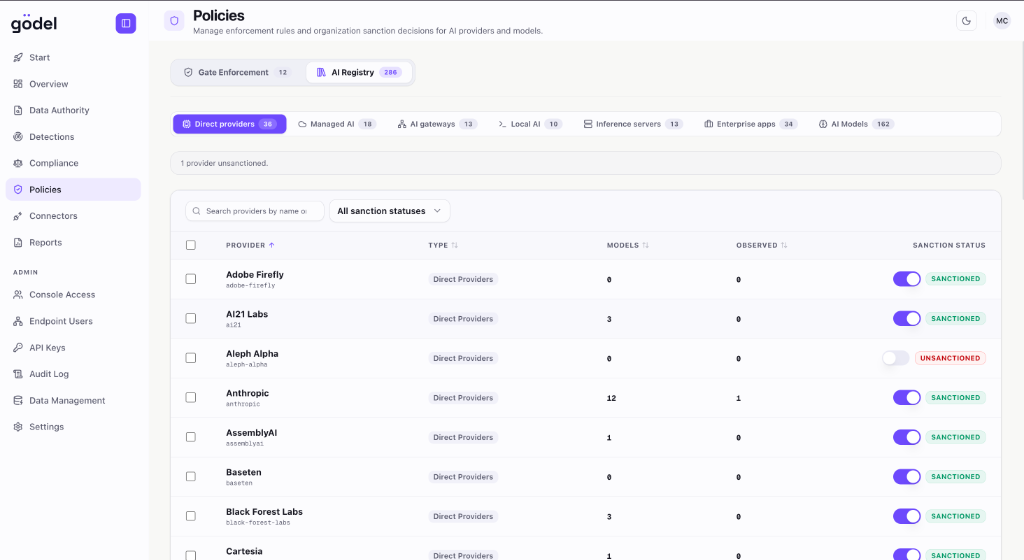Sort by Provider column arrow
The image size is (1024, 560).
click(x=272, y=245)
